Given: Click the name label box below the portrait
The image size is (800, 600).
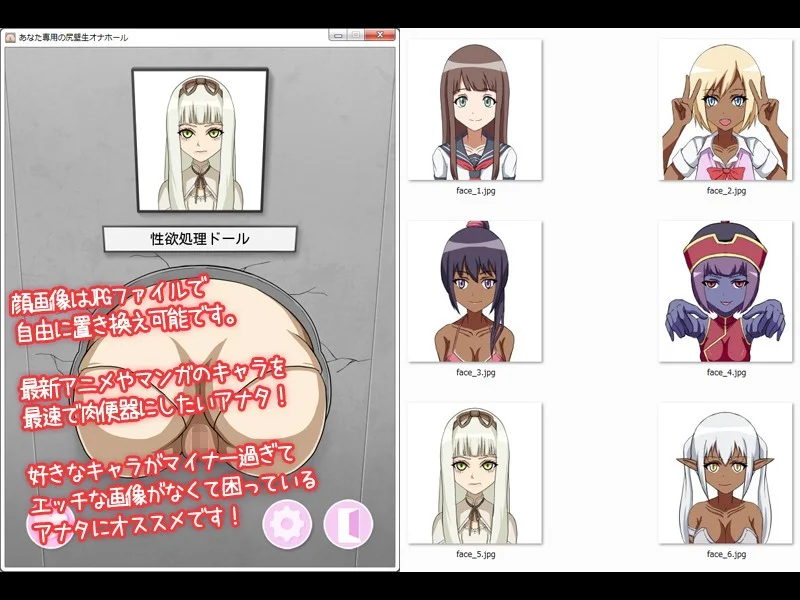Looking at the screenshot, I should click(x=200, y=239).
